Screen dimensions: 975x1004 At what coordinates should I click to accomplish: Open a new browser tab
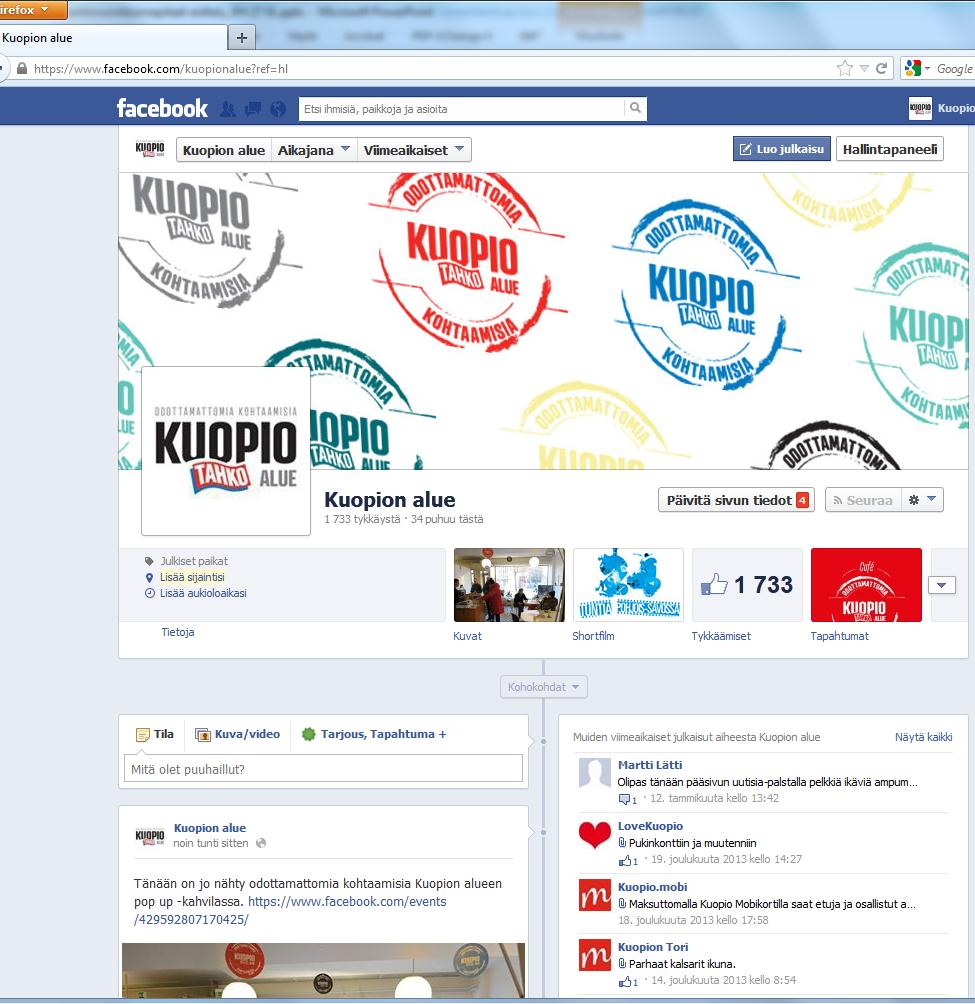(x=242, y=38)
